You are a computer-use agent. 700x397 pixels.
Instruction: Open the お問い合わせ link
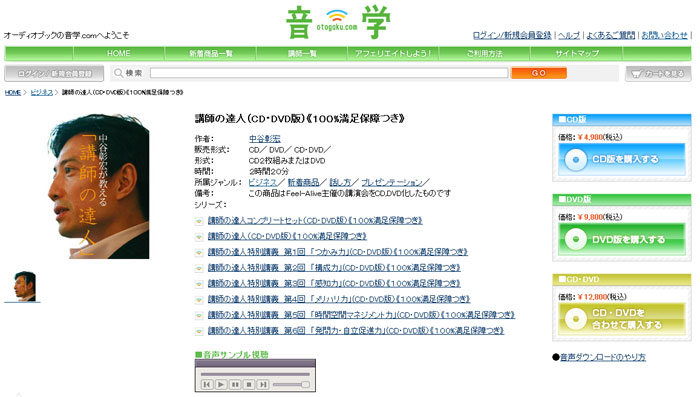pyautogui.click(x=664, y=35)
